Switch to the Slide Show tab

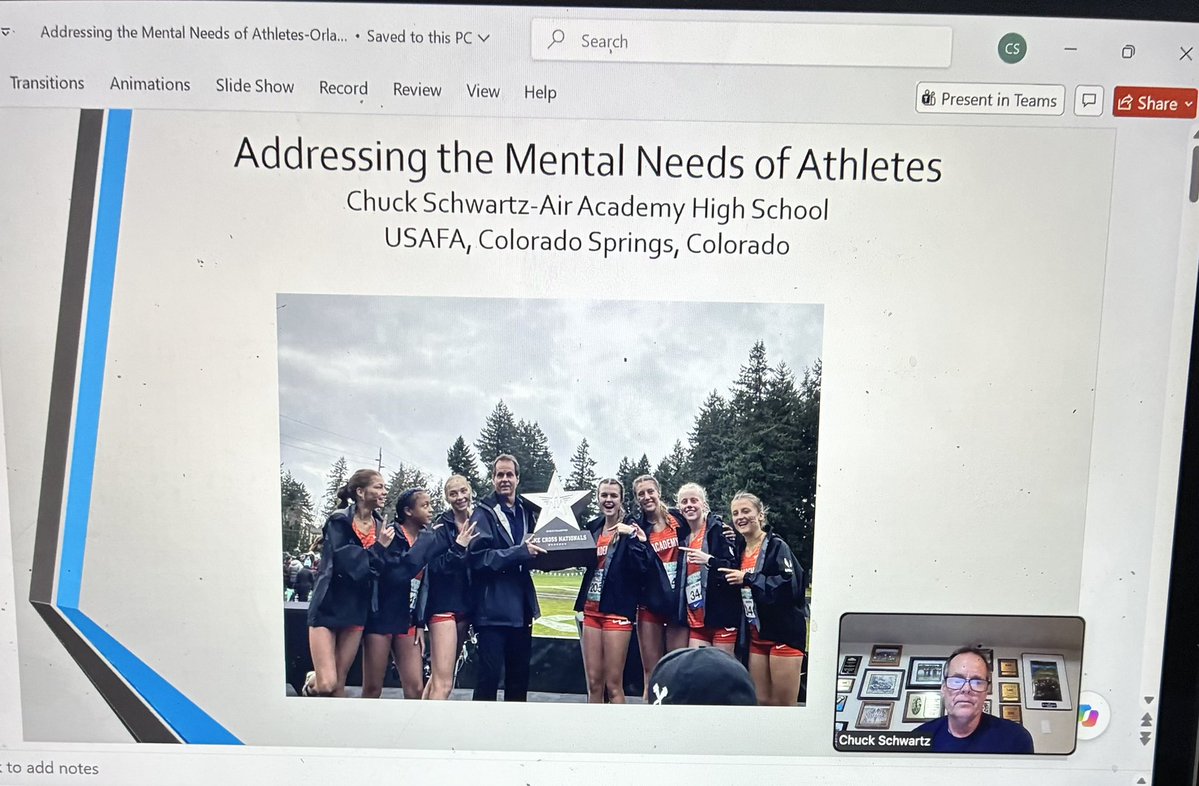(x=255, y=86)
